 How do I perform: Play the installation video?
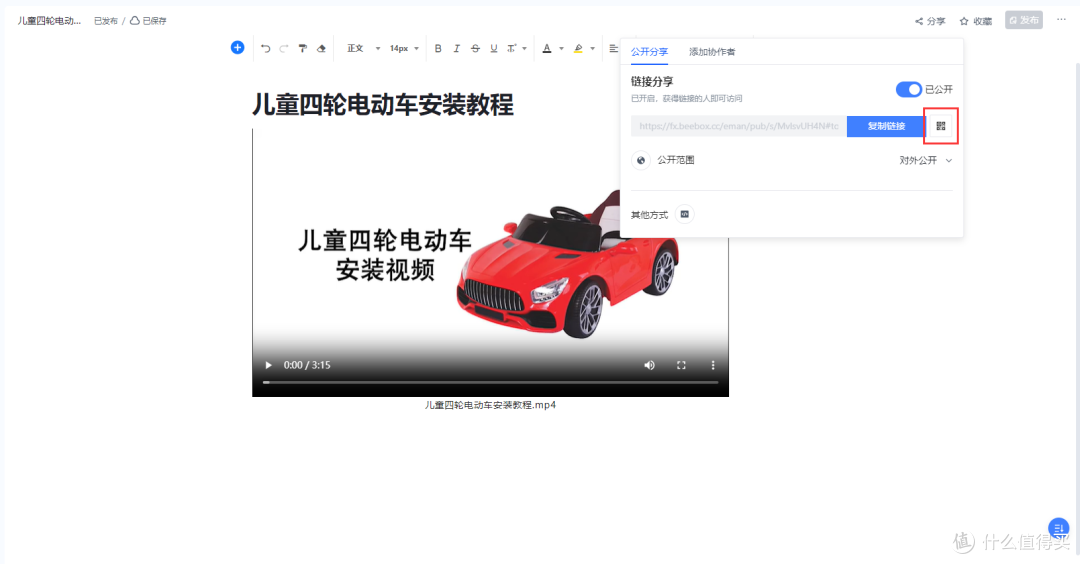[269, 365]
